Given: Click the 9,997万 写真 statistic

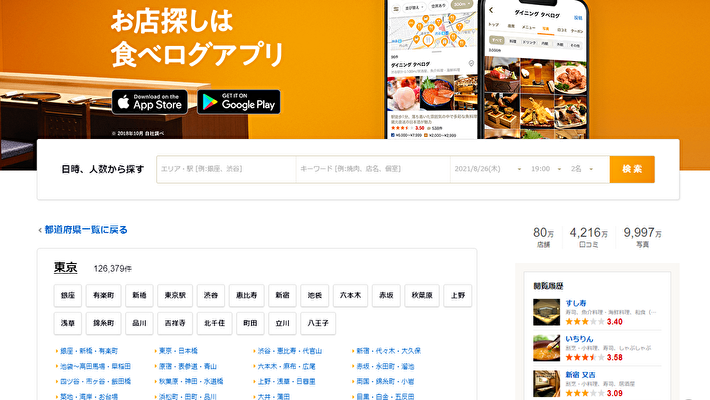Looking at the screenshot, I should pos(643,237).
